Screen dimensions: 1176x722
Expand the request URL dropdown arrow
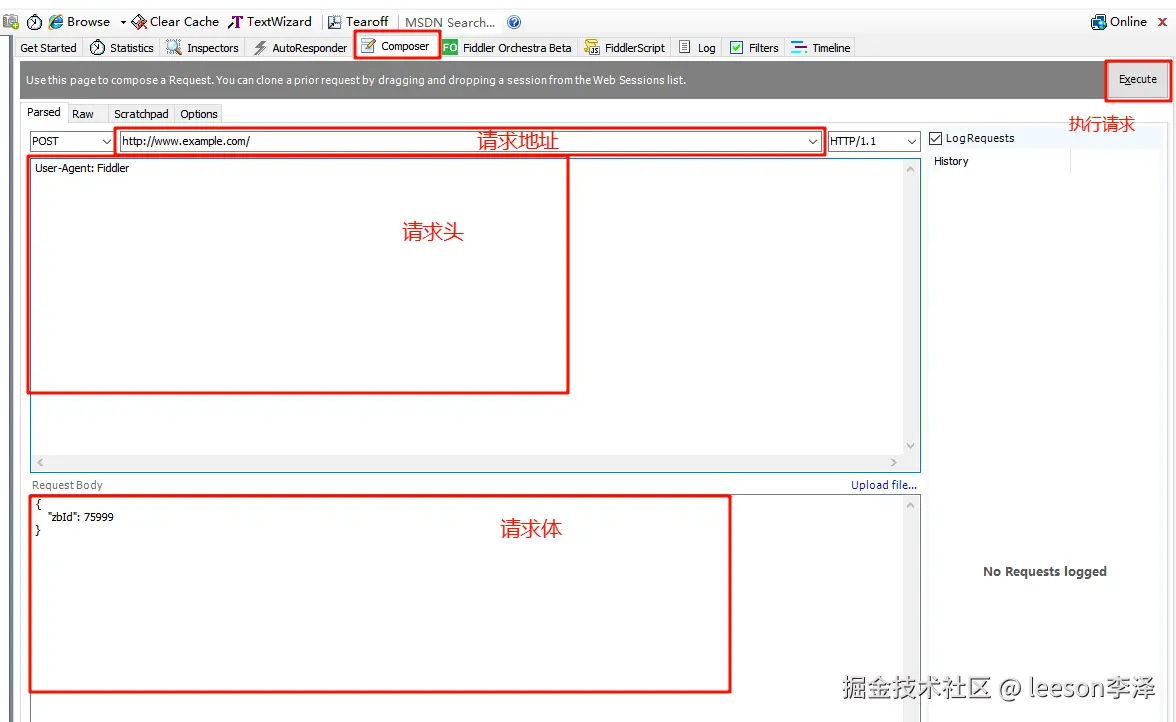812,141
